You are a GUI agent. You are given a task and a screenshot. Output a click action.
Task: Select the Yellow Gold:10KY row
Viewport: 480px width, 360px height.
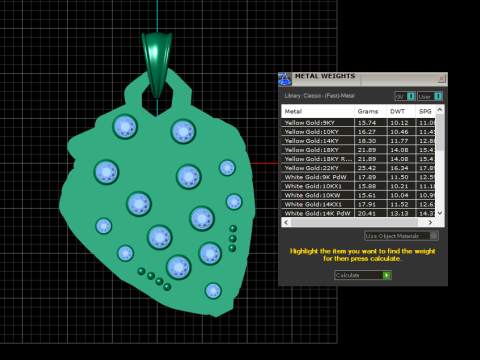click(x=358, y=132)
